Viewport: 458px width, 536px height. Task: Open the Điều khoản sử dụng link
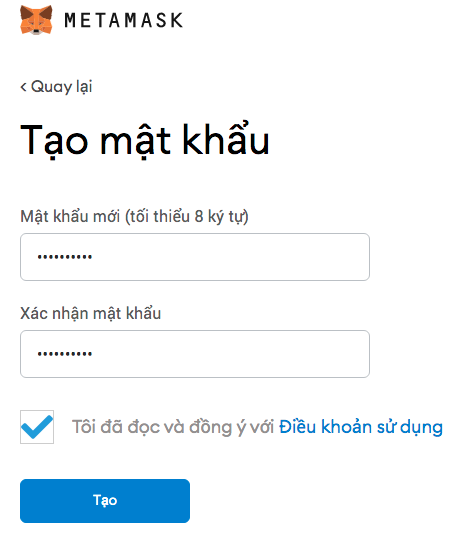[x=361, y=427]
